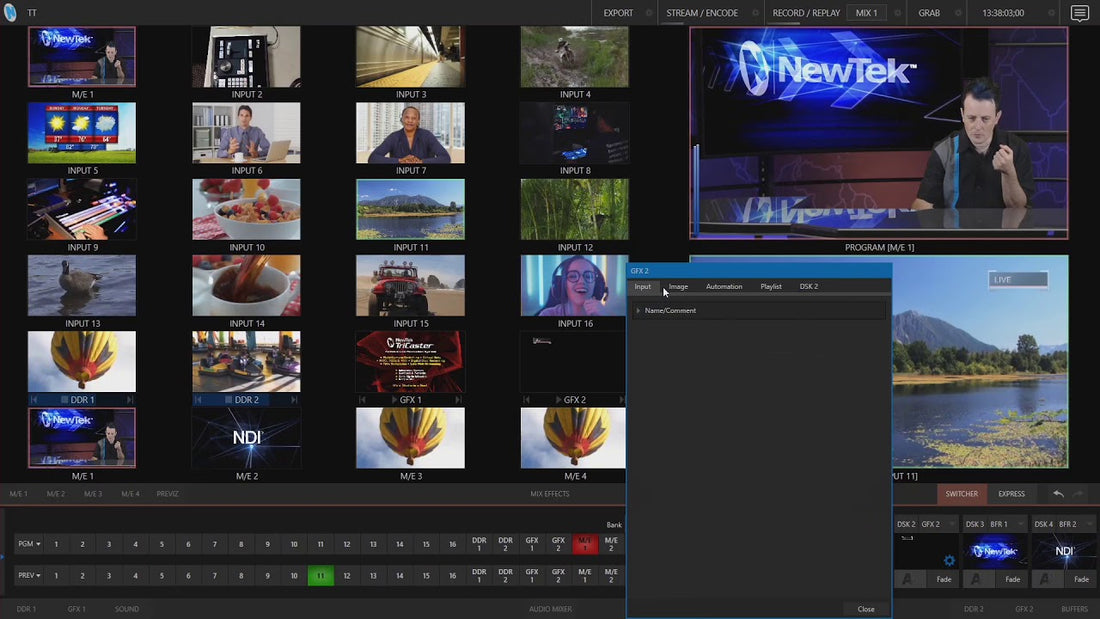Open the PGM bus dropdown
This screenshot has height=619, width=1100.
coord(29,543)
